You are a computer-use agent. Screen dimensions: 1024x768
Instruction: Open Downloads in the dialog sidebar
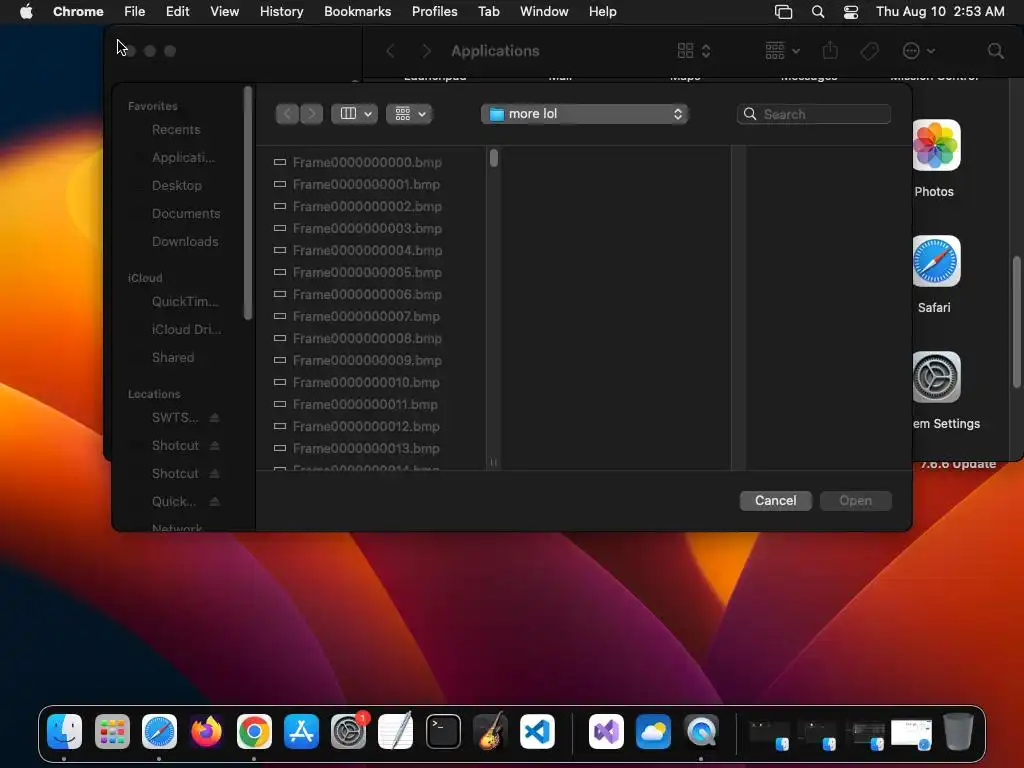click(185, 242)
